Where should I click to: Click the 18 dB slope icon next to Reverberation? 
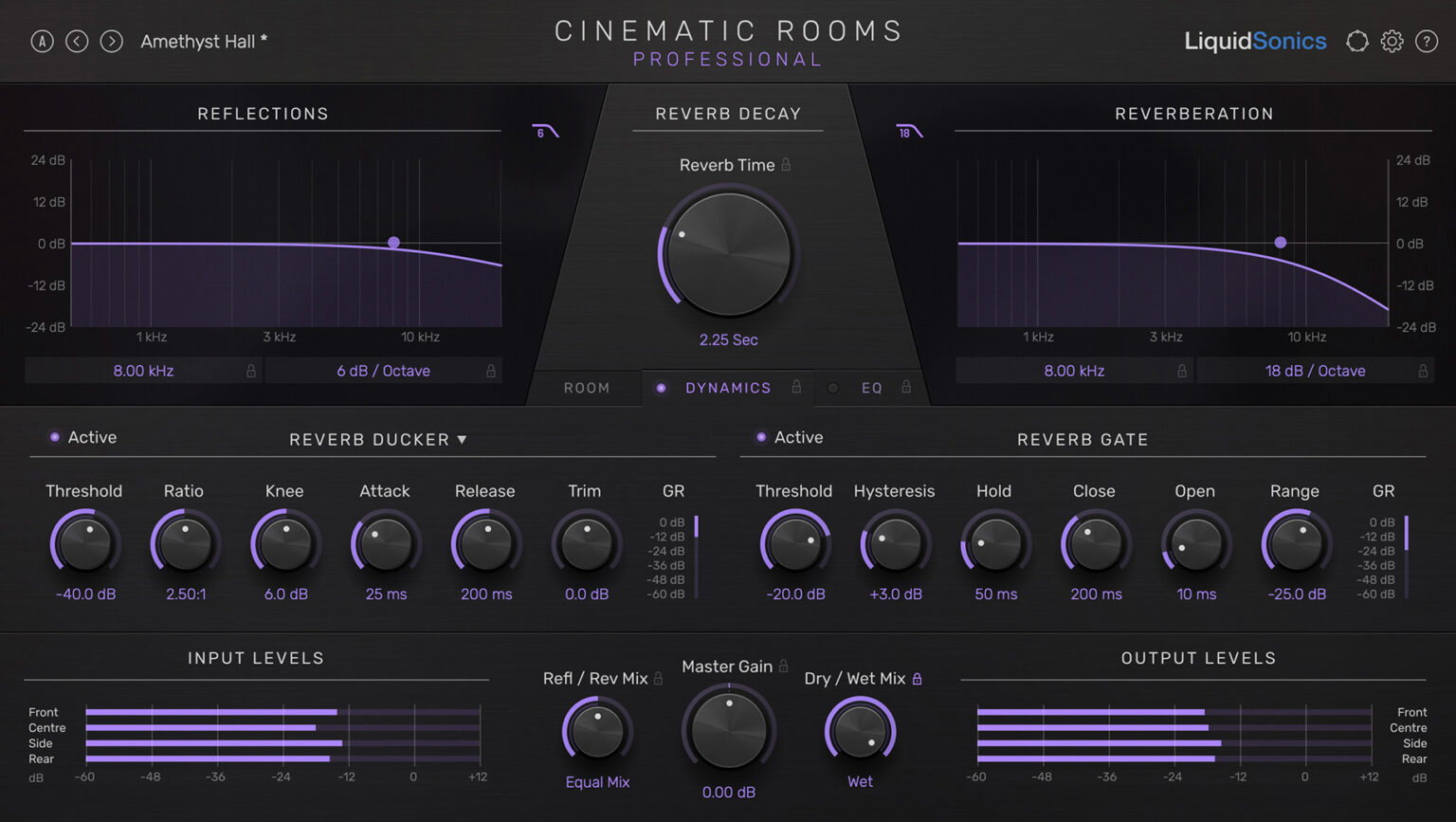(x=908, y=130)
